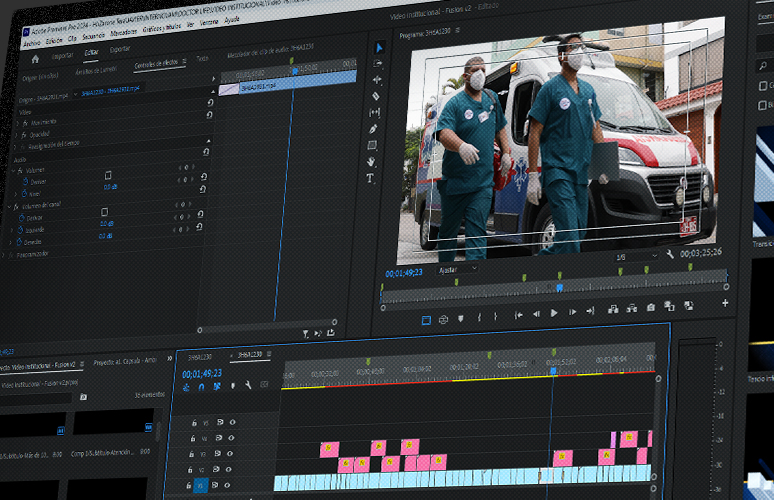Screen dimensions: 774x500
Task: Select the Rectangle tool
Action: pos(372,145)
